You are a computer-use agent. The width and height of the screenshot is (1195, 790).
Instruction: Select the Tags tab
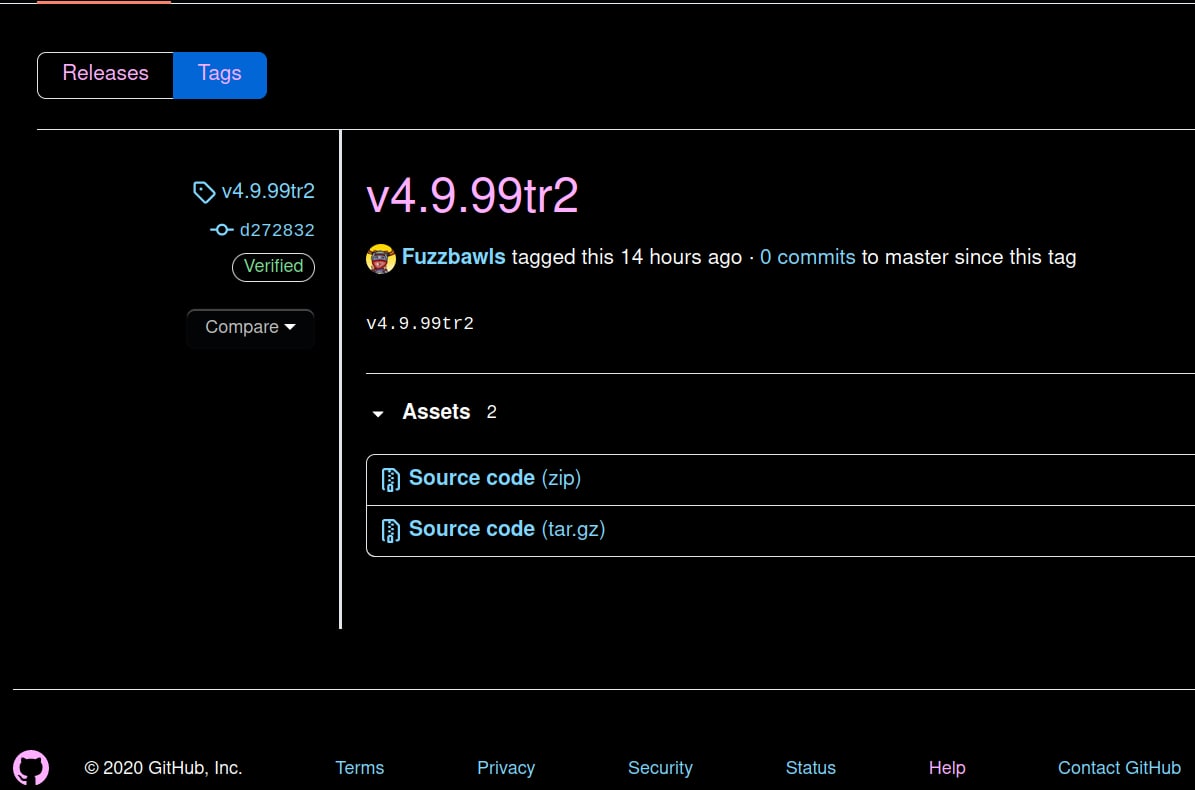pyautogui.click(x=219, y=75)
